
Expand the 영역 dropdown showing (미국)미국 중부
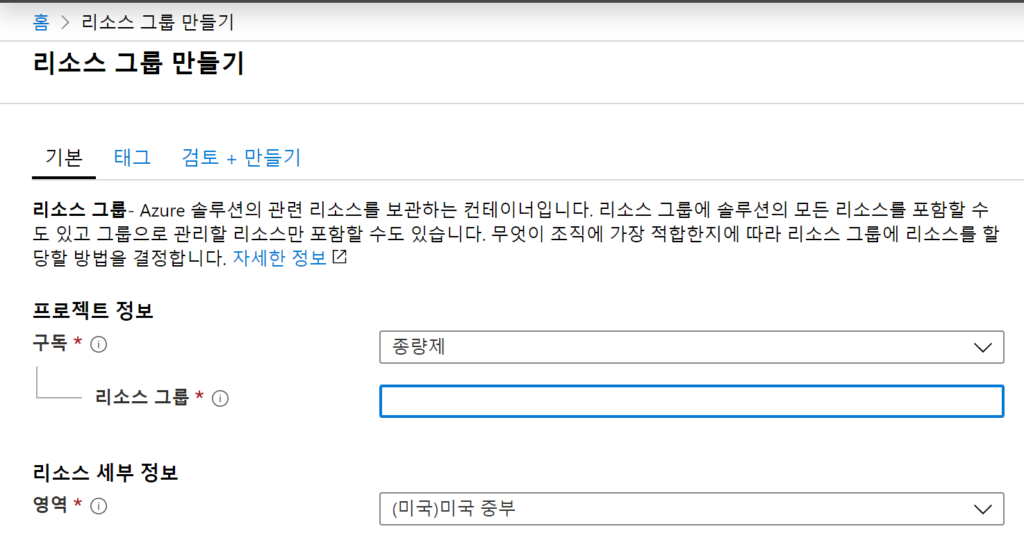[x=690, y=509]
